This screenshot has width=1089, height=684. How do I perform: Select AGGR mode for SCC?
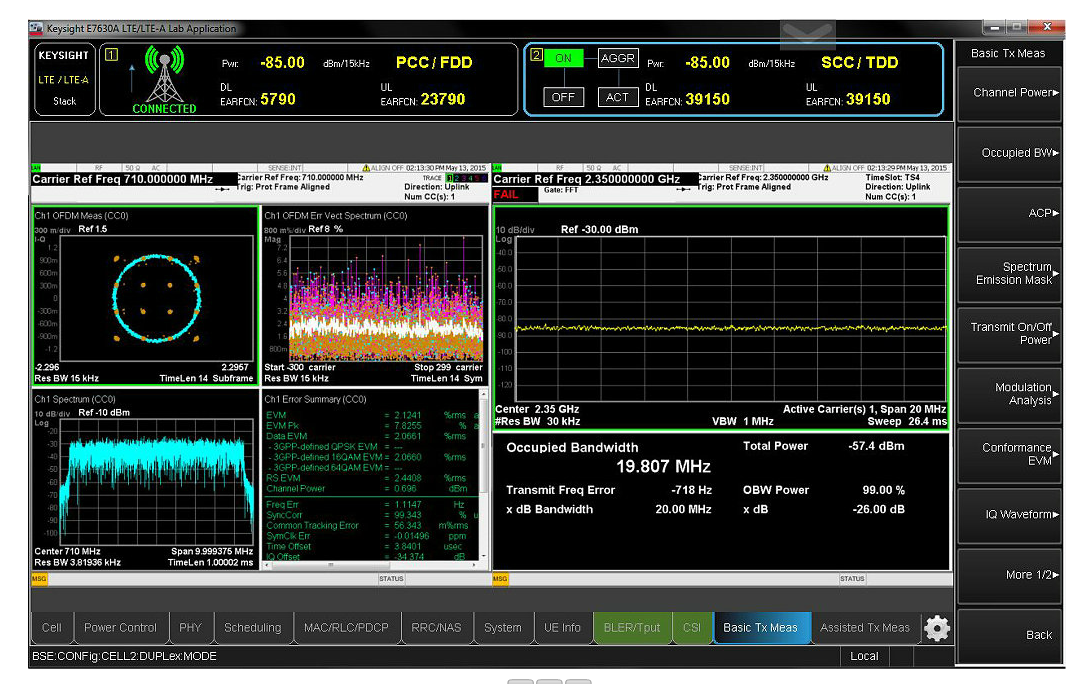[x=617, y=58]
